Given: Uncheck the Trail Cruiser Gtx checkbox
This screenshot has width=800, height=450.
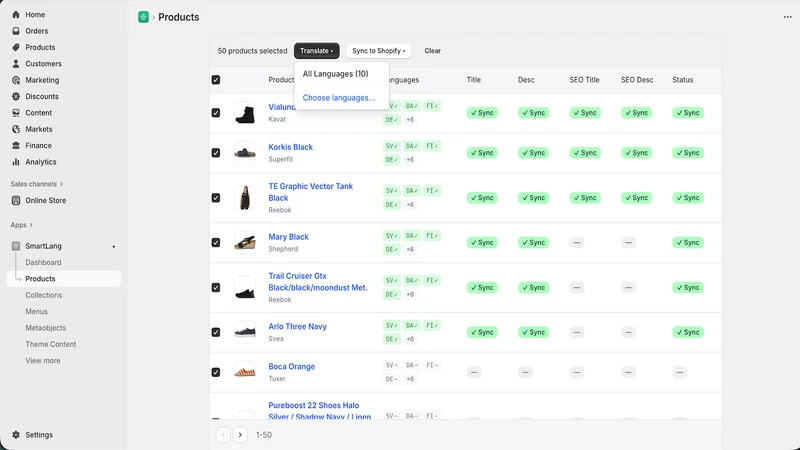Looking at the screenshot, I should 216,287.
